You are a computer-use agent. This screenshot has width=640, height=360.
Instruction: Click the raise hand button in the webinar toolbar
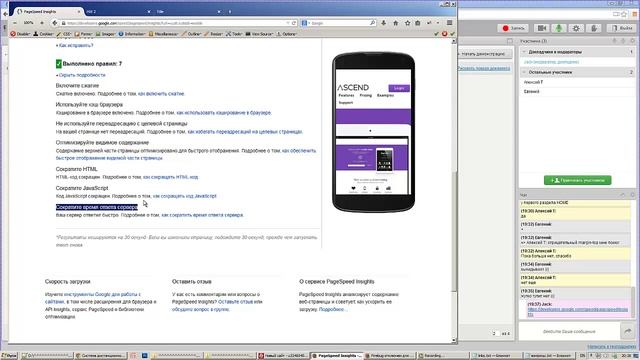point(594,28)
